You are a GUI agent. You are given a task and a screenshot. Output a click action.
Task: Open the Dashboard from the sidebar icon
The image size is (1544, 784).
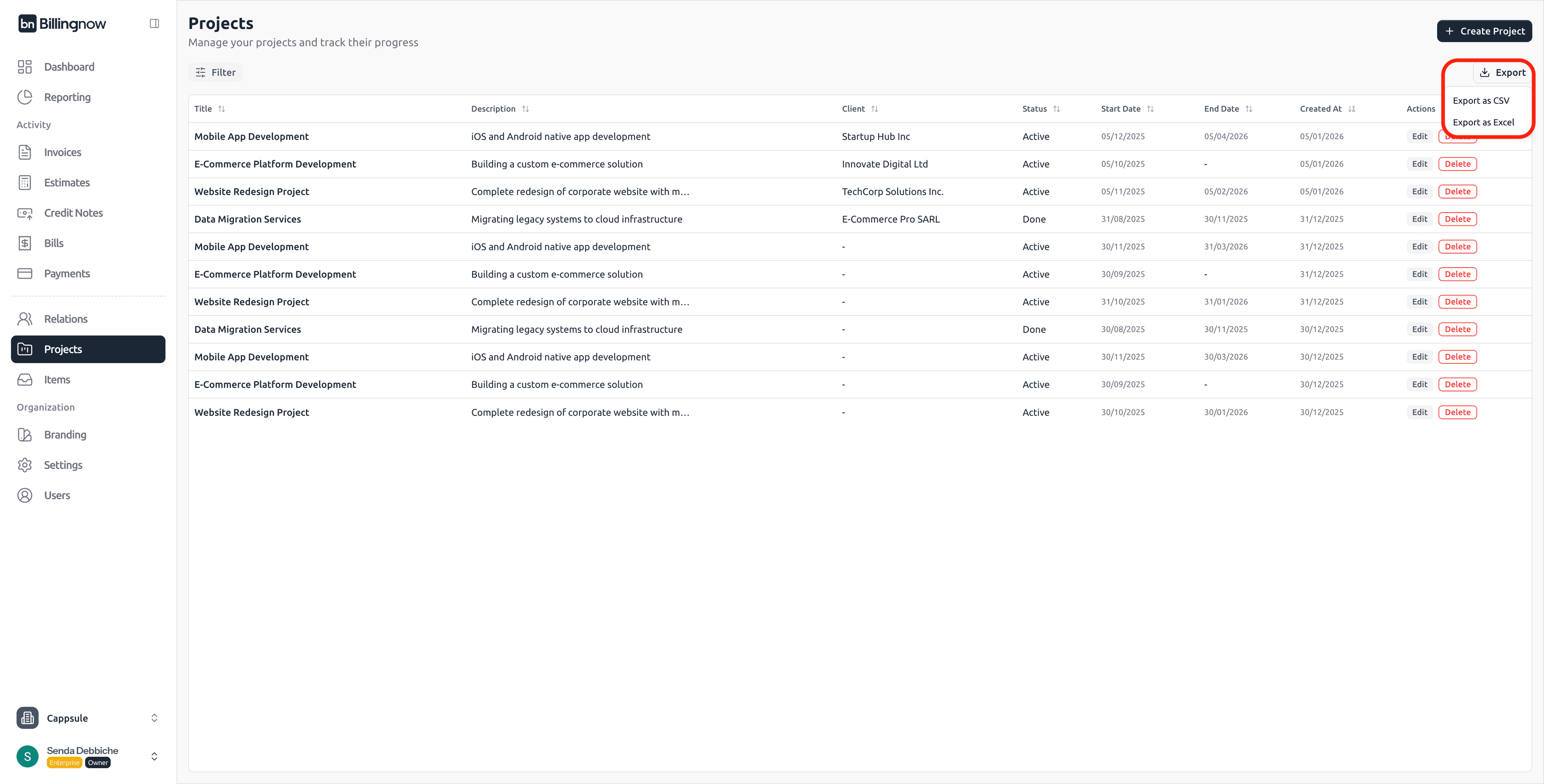(x=25, y=66)
